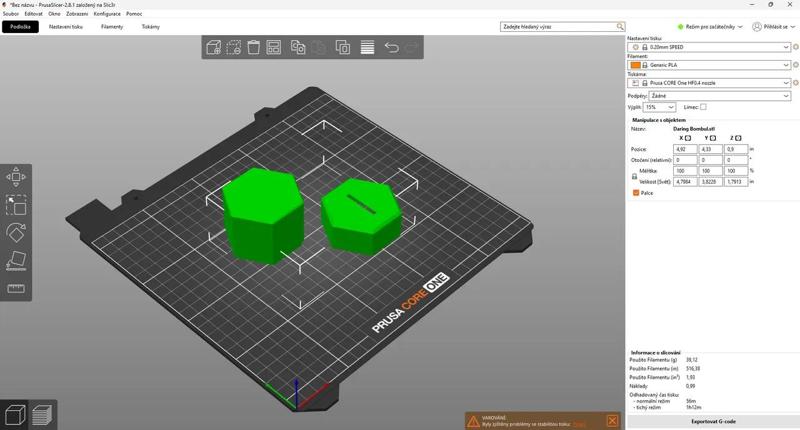Switch to sliced layers preview
800x430 pixels.
coord(42,415)
